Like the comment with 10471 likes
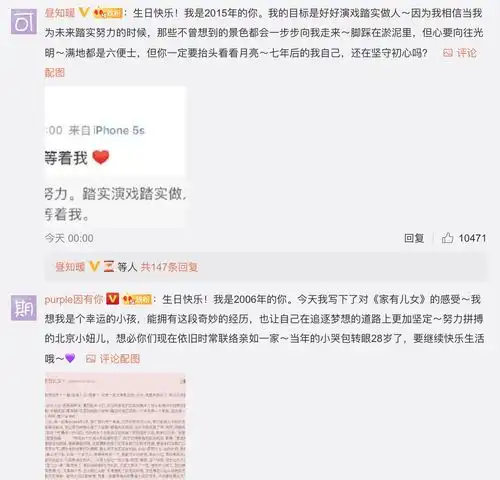500x480 pixels. click(x=447, y=238)
